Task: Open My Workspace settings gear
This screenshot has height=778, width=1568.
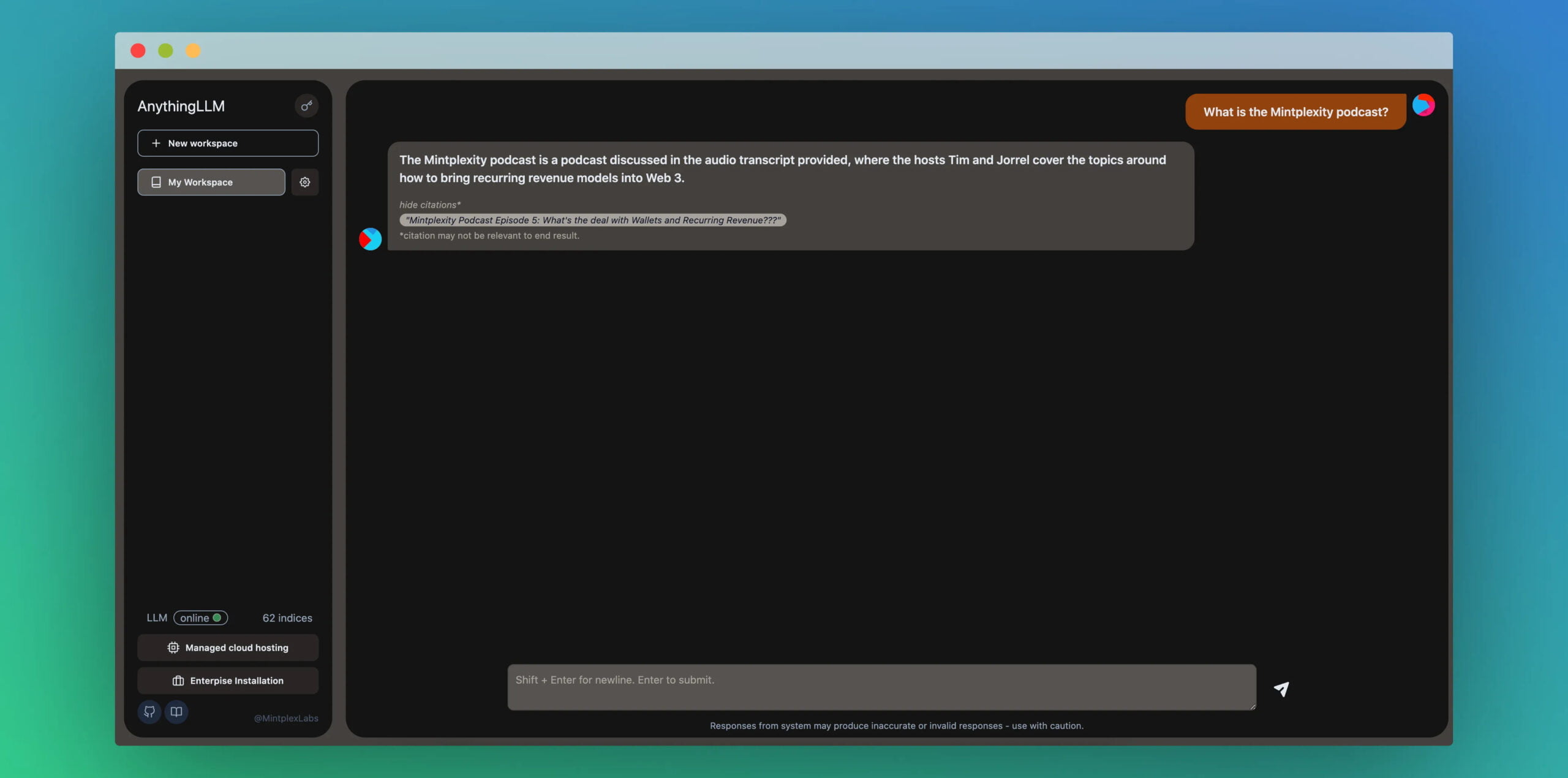Action: click(x=304, y=182)
